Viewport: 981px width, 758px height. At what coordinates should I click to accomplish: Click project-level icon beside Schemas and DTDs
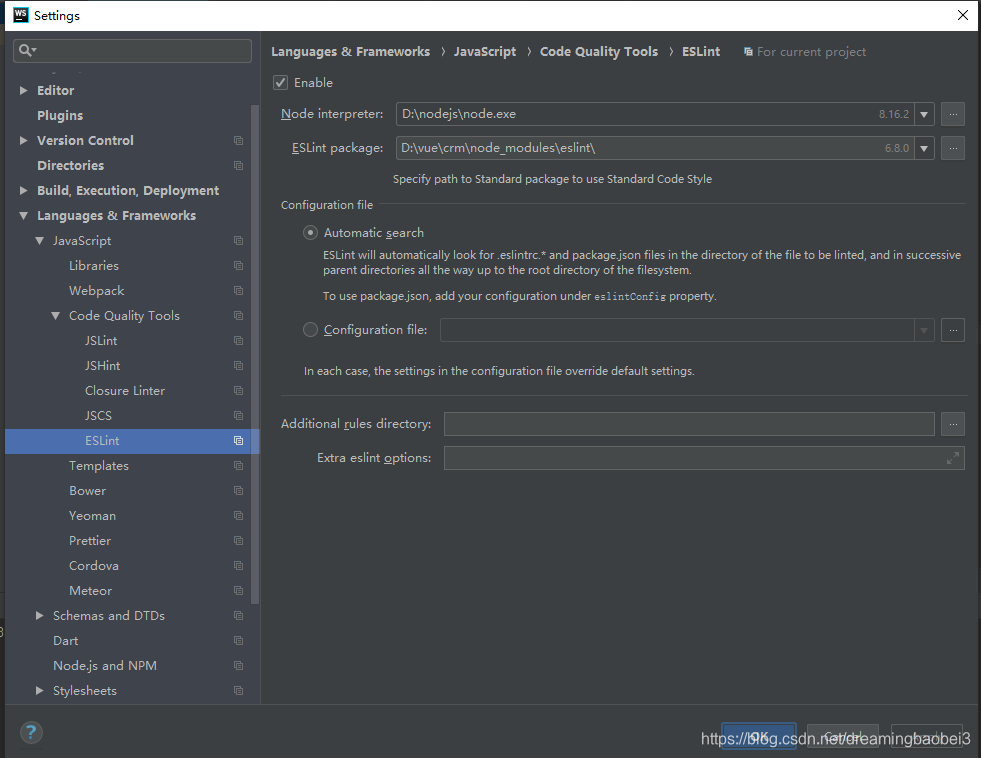(238, 615)
